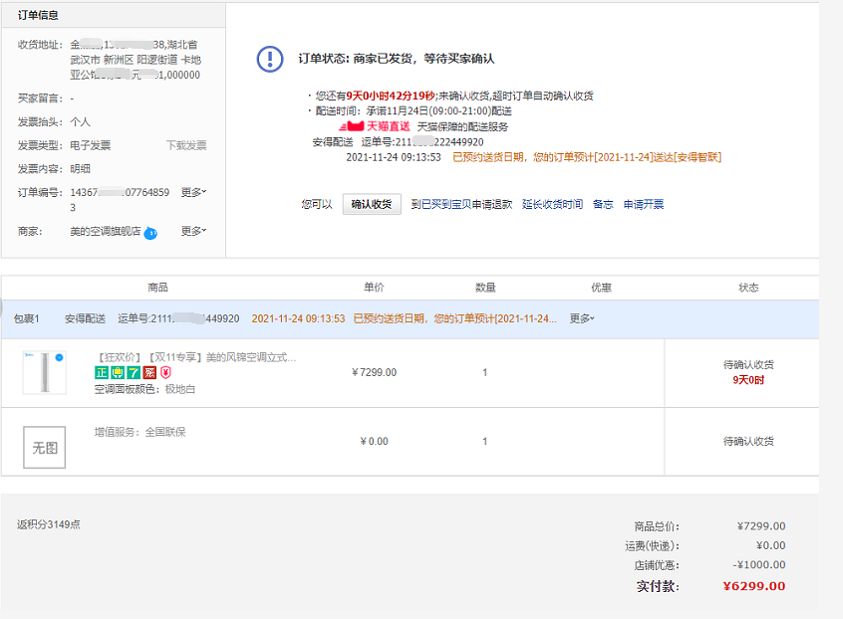This screenshot has width=843, height=619.
Task: Click the 确认收货 button
Action: 372,204
